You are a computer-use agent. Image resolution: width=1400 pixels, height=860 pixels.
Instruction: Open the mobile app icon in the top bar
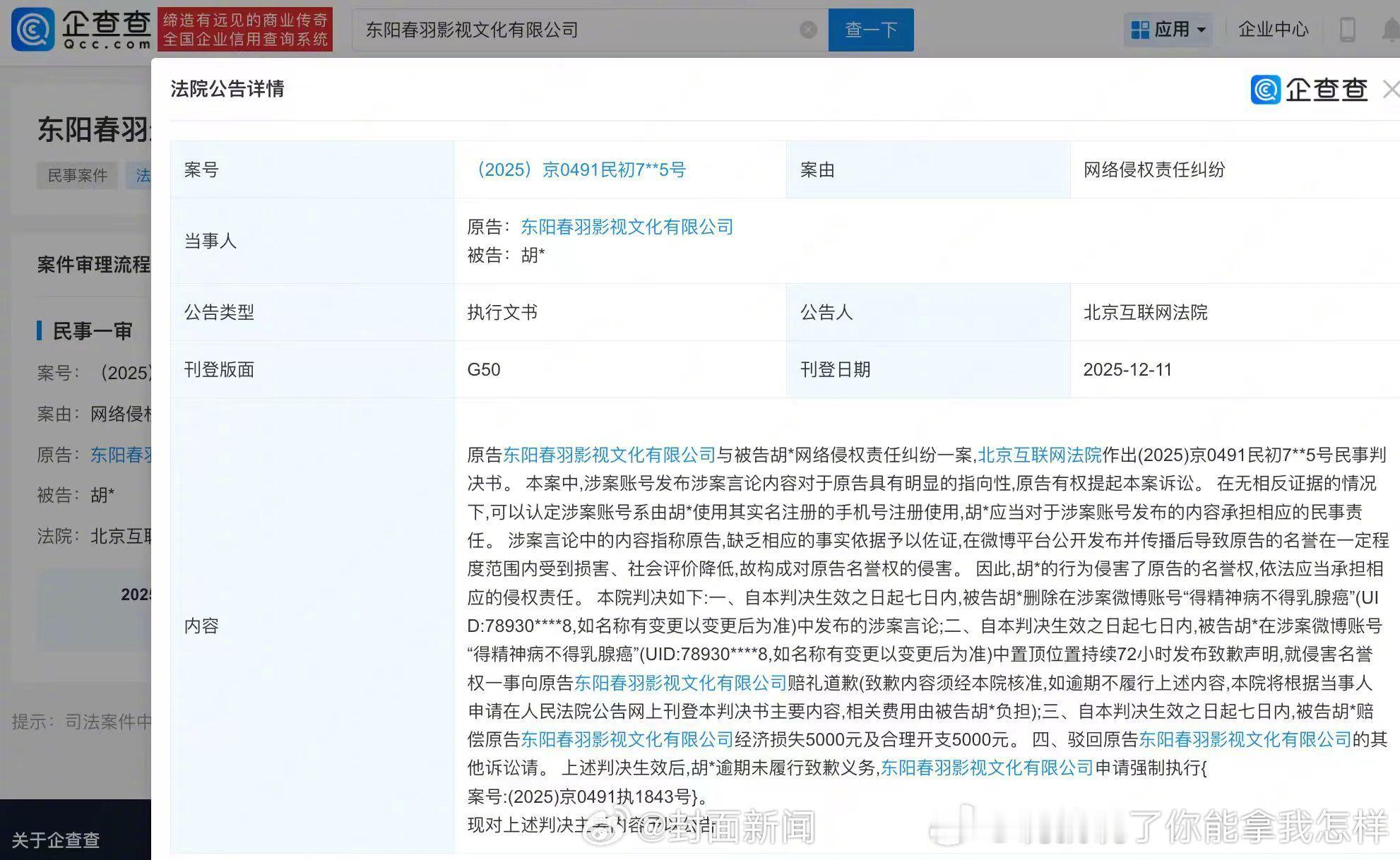(1348, 29)
